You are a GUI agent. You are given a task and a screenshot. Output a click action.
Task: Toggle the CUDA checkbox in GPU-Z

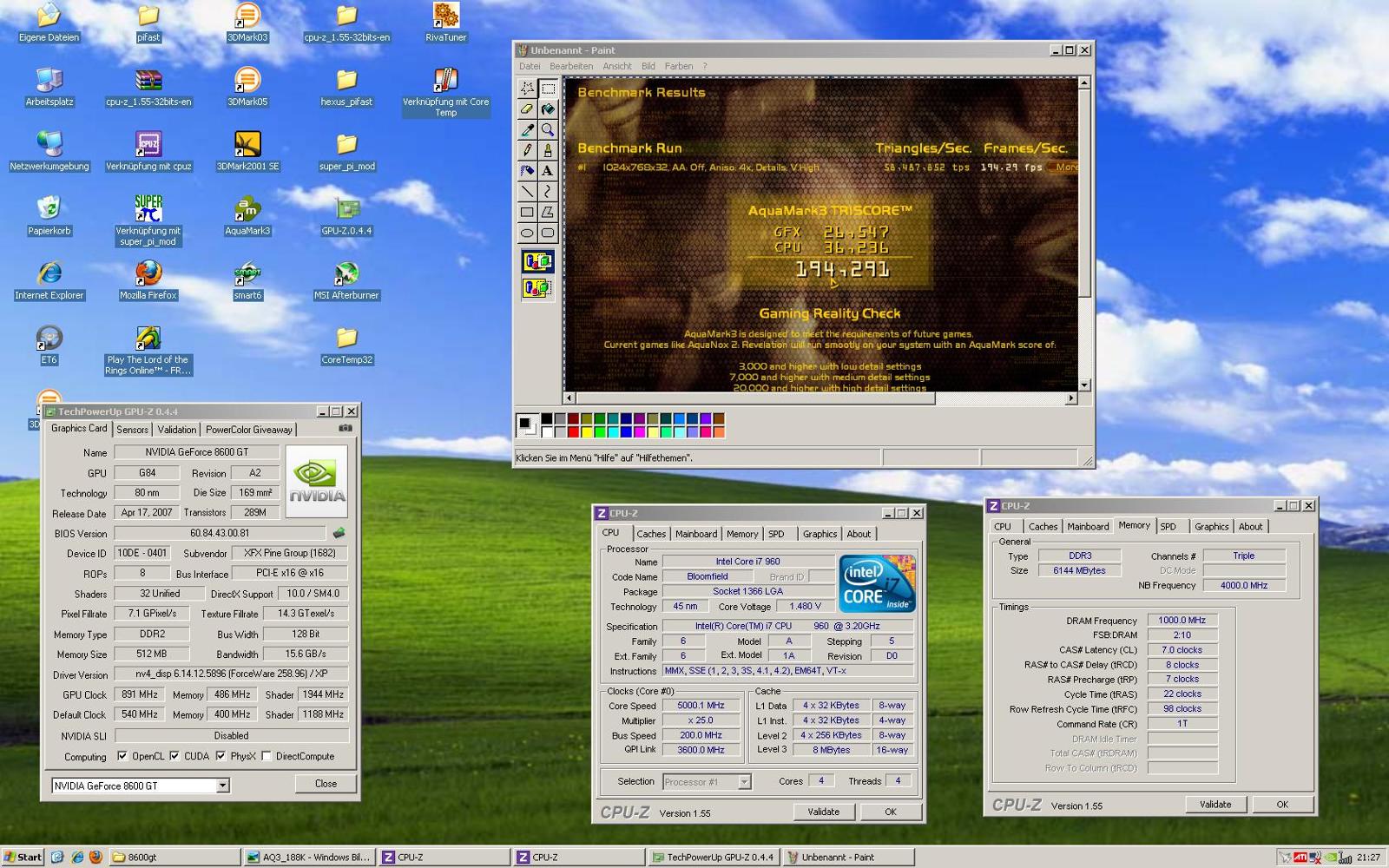click(174, 756)
